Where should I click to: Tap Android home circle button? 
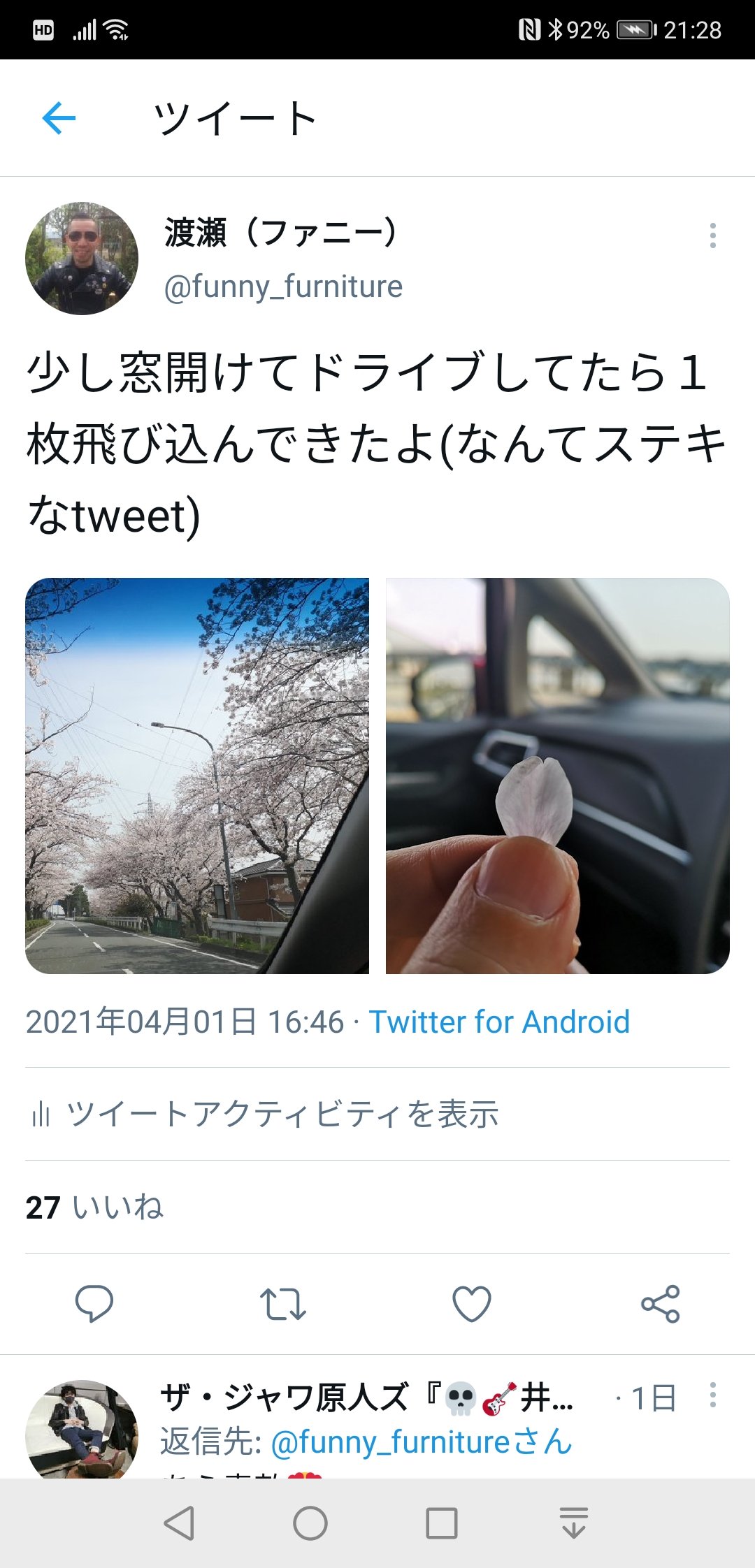(x=310, y=1523)
